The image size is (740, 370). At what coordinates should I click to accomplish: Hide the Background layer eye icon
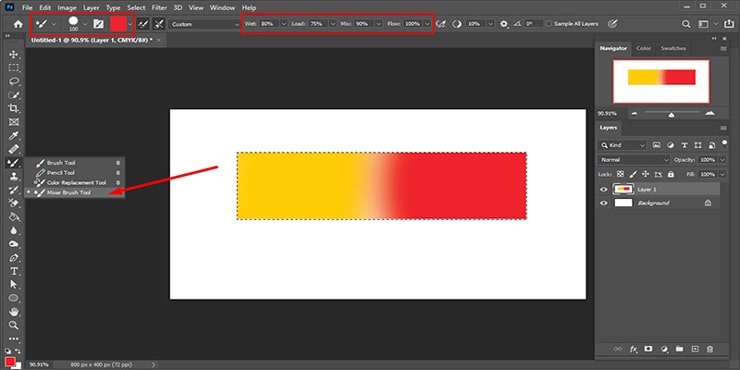[x=603, y=203]
